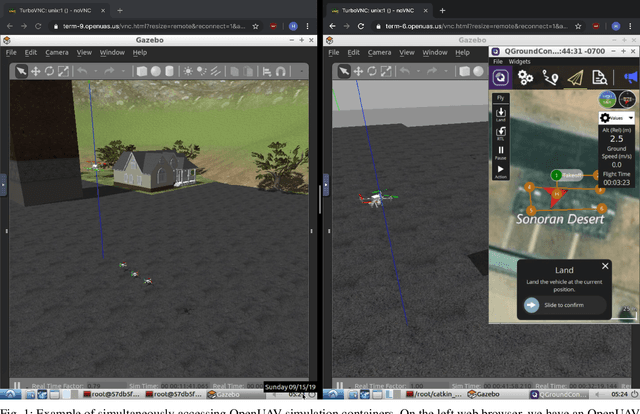Open the Widgets menu in QGroundControl
Viewport: 640px width, 414px height.
[519, 62]
